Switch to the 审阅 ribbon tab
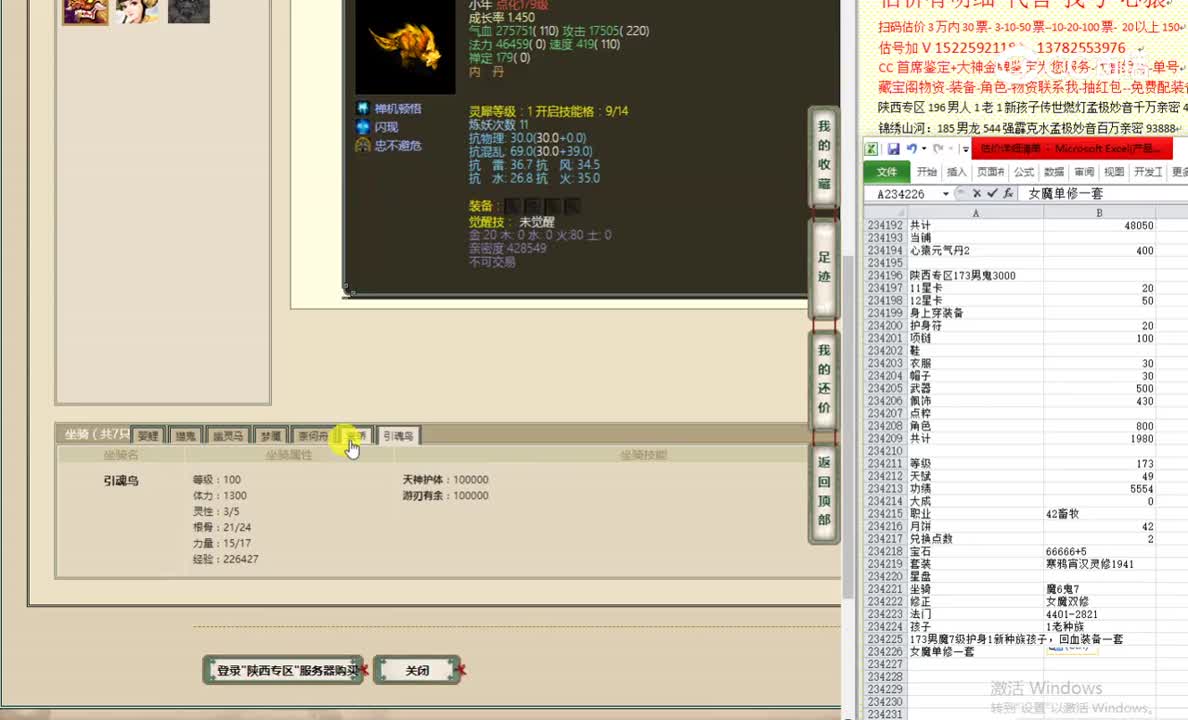The width and height of the screenshot is (1188, 720). 1084,172
